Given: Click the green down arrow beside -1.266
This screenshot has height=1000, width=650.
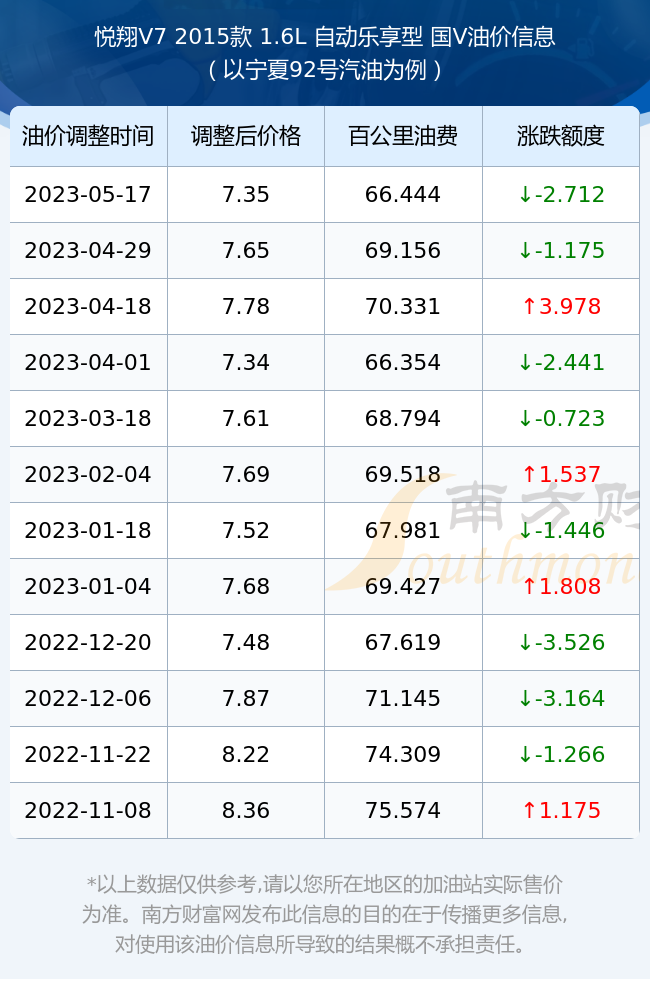Looking at the screenshot, I should tap(525, 754).
